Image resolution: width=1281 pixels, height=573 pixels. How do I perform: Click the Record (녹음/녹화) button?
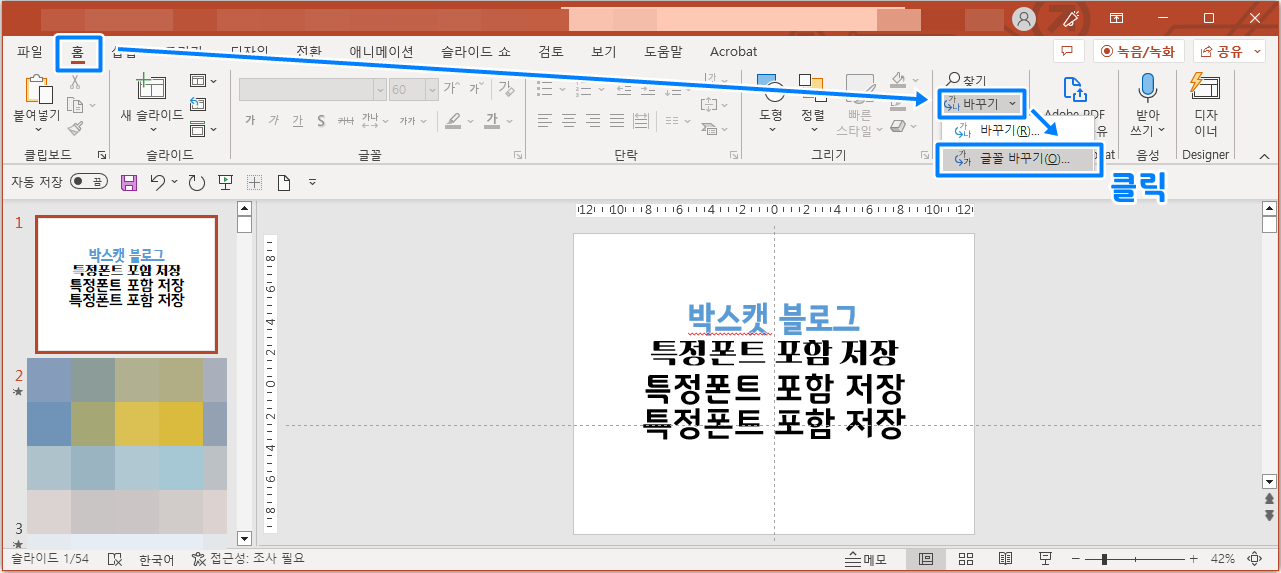[x=1139, y=51]
